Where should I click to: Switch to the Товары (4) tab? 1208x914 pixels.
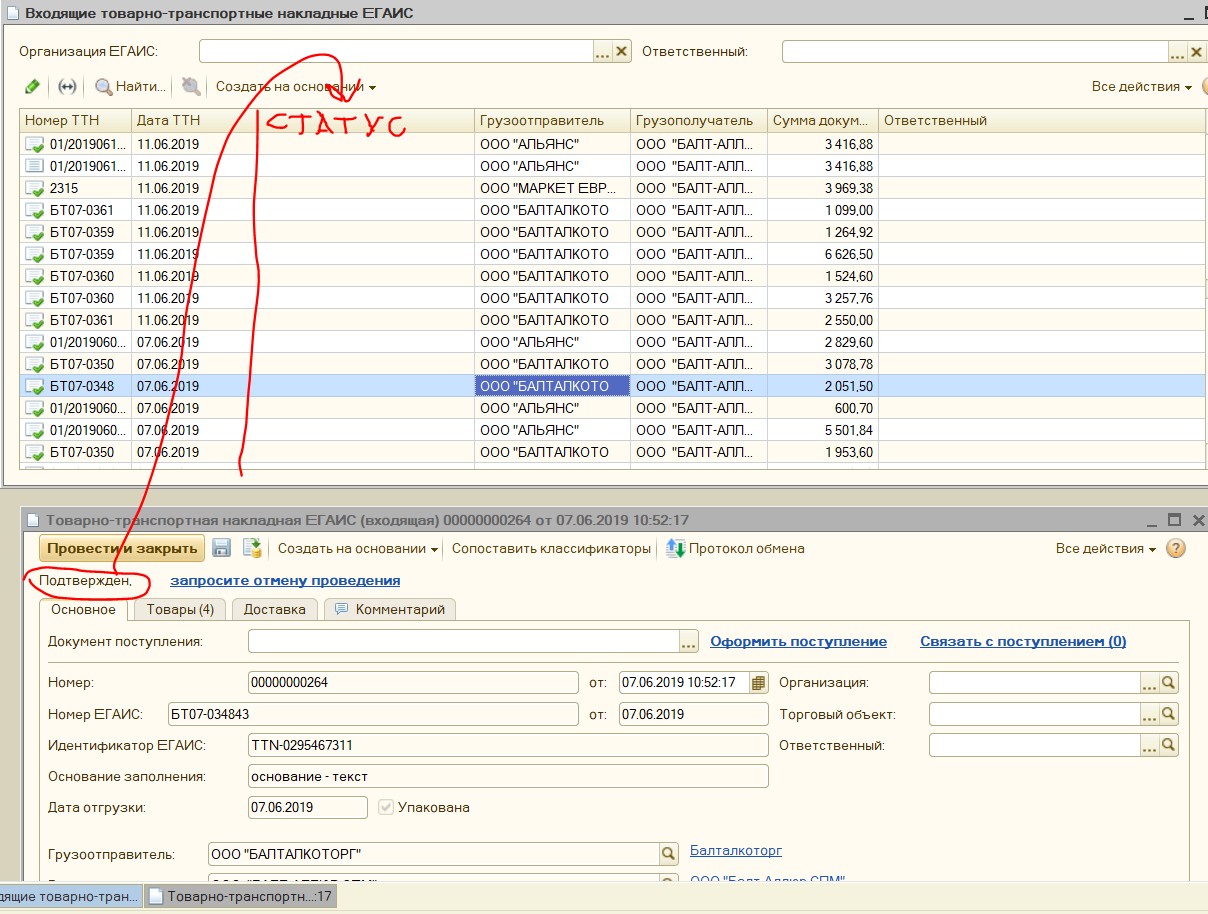coord(180,609)
